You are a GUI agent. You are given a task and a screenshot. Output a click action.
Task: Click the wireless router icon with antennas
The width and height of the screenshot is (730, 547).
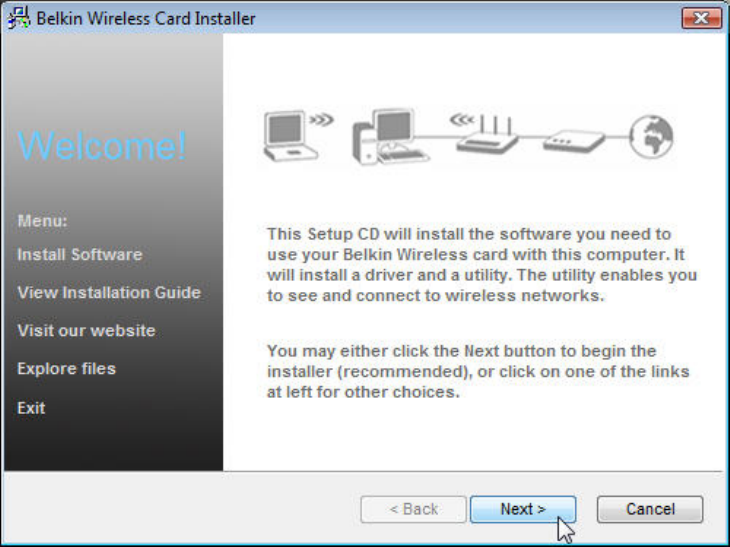click(488, 135)
